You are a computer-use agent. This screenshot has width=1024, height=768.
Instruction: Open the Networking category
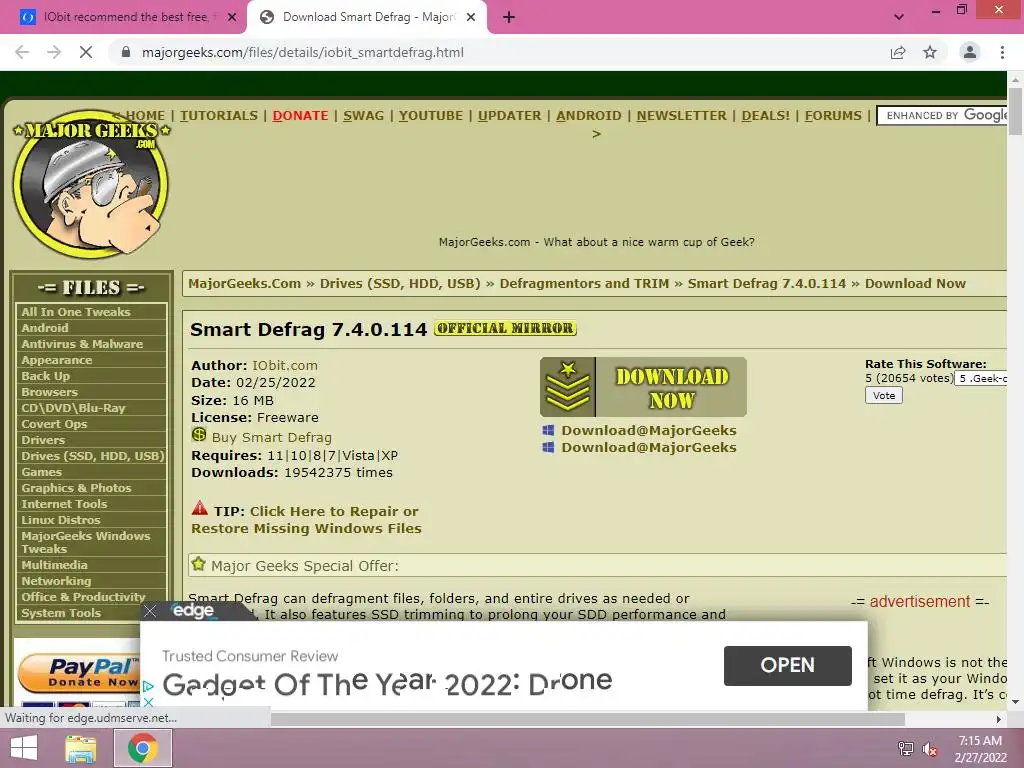point(91,581)
